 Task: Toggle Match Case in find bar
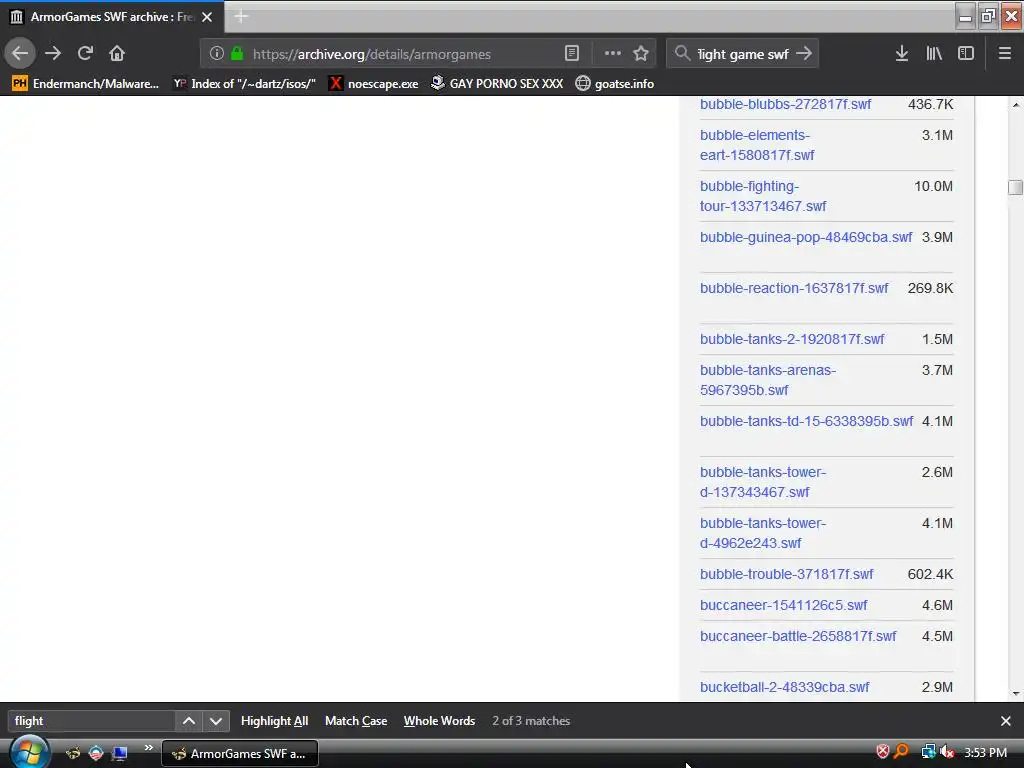(356, 721)
